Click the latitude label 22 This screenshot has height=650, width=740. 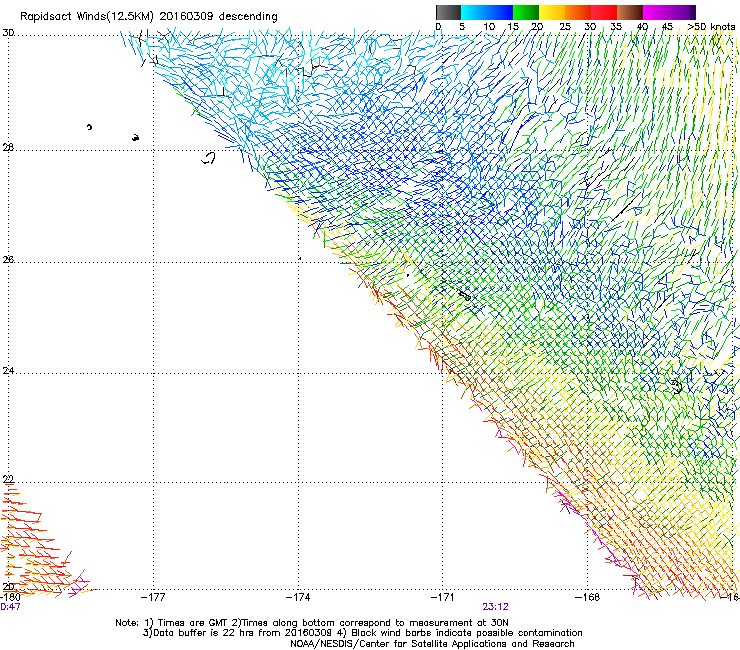(x=8, y=480)
